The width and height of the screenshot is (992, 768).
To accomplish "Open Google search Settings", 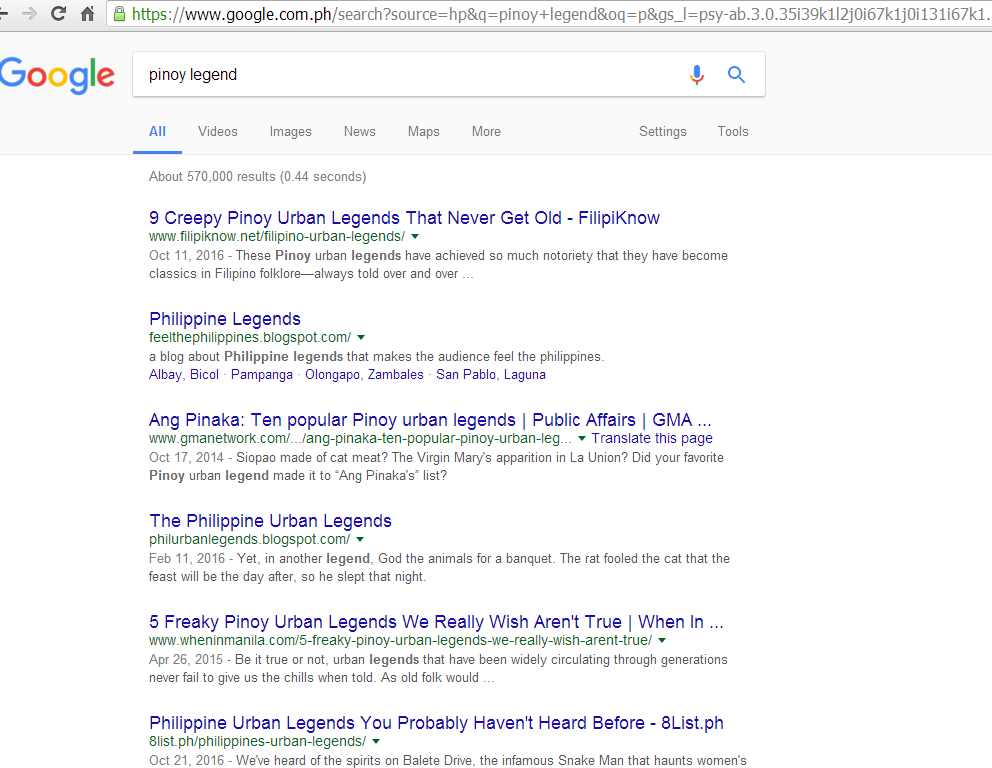I will (662, 131).
